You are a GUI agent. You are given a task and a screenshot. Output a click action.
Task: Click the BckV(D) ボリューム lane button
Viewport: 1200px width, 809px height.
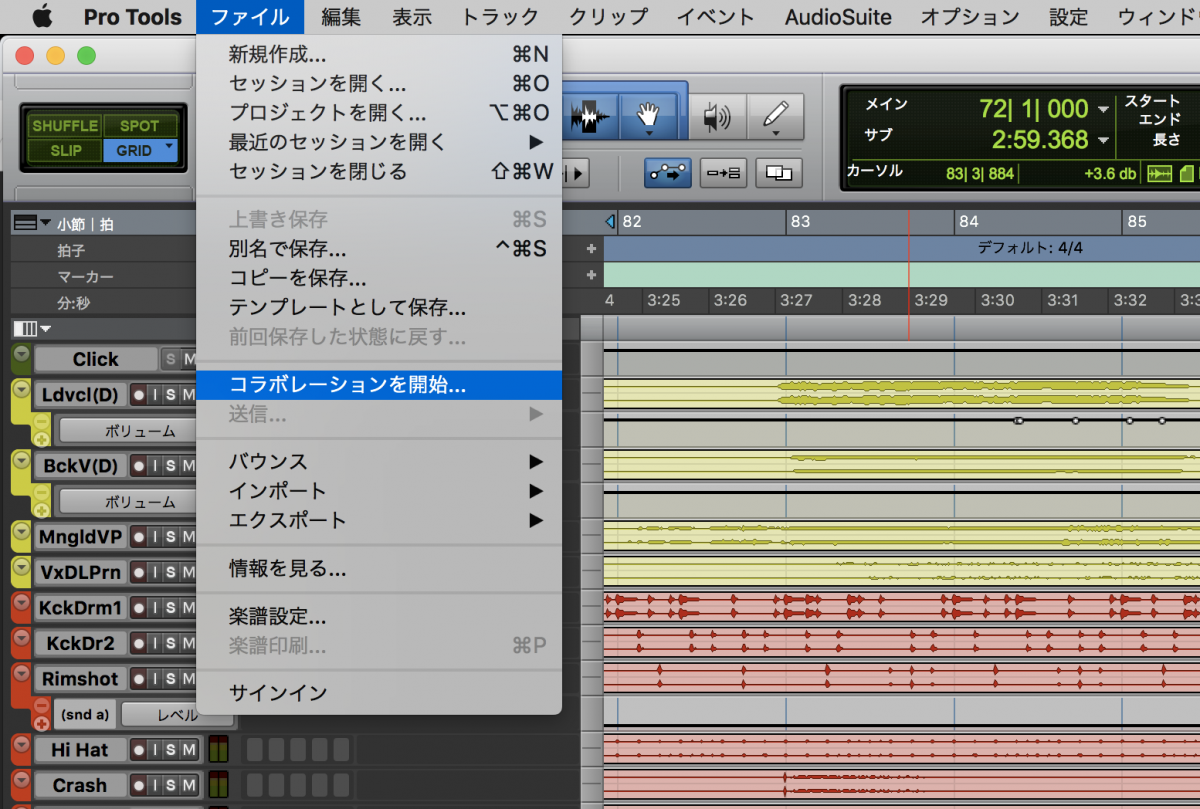point(127,502)
